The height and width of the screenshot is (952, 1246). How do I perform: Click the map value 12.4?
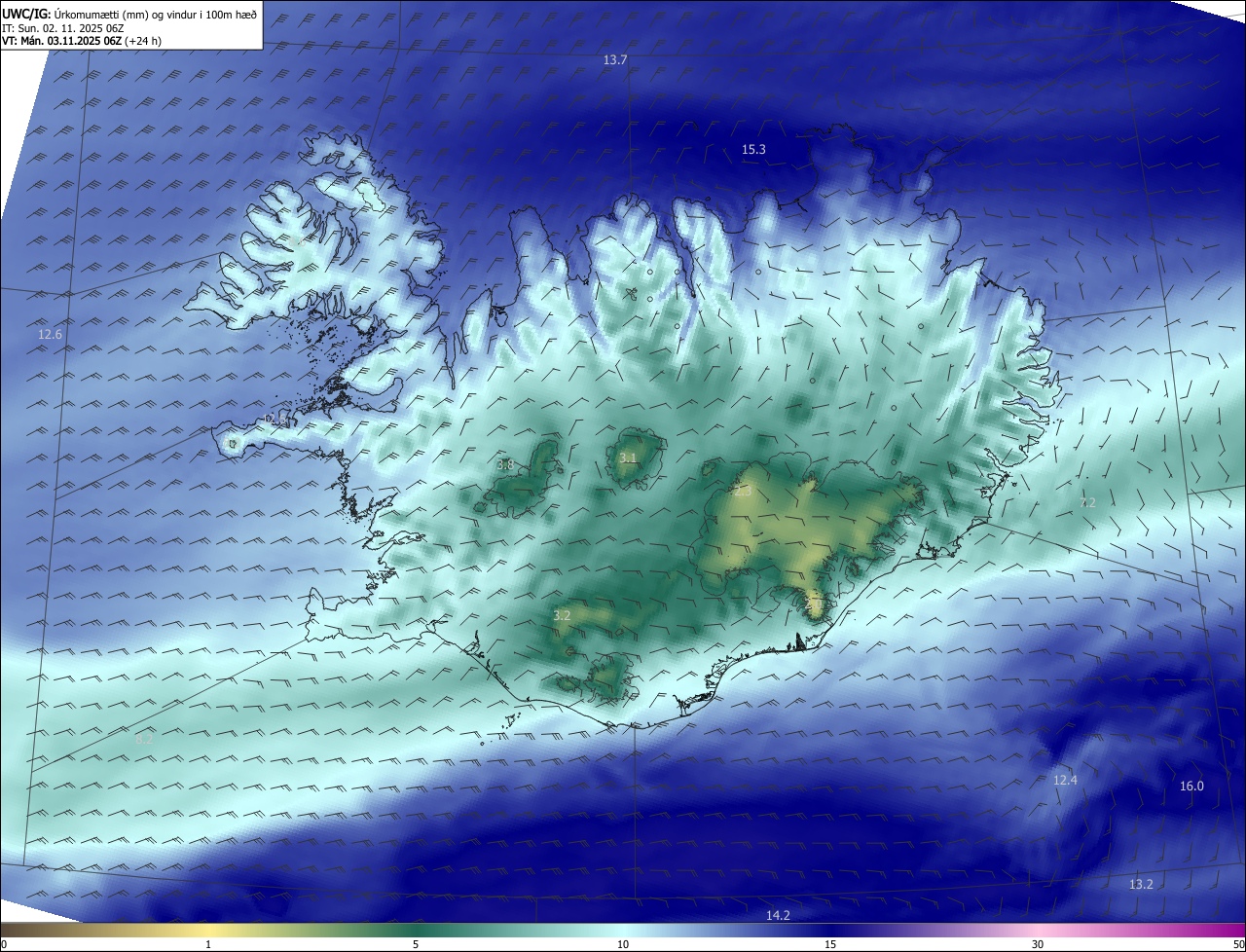tap(1065, 781)
